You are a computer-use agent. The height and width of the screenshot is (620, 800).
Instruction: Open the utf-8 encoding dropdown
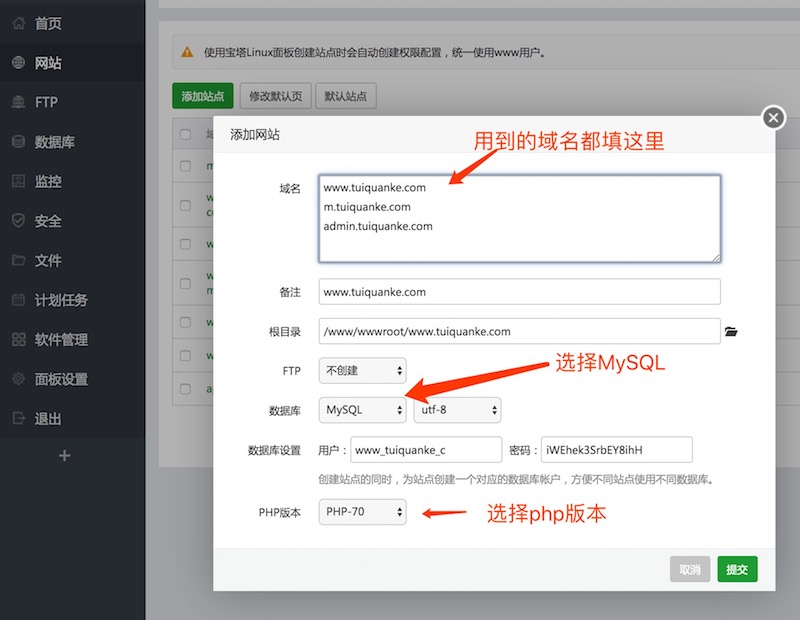457,410
